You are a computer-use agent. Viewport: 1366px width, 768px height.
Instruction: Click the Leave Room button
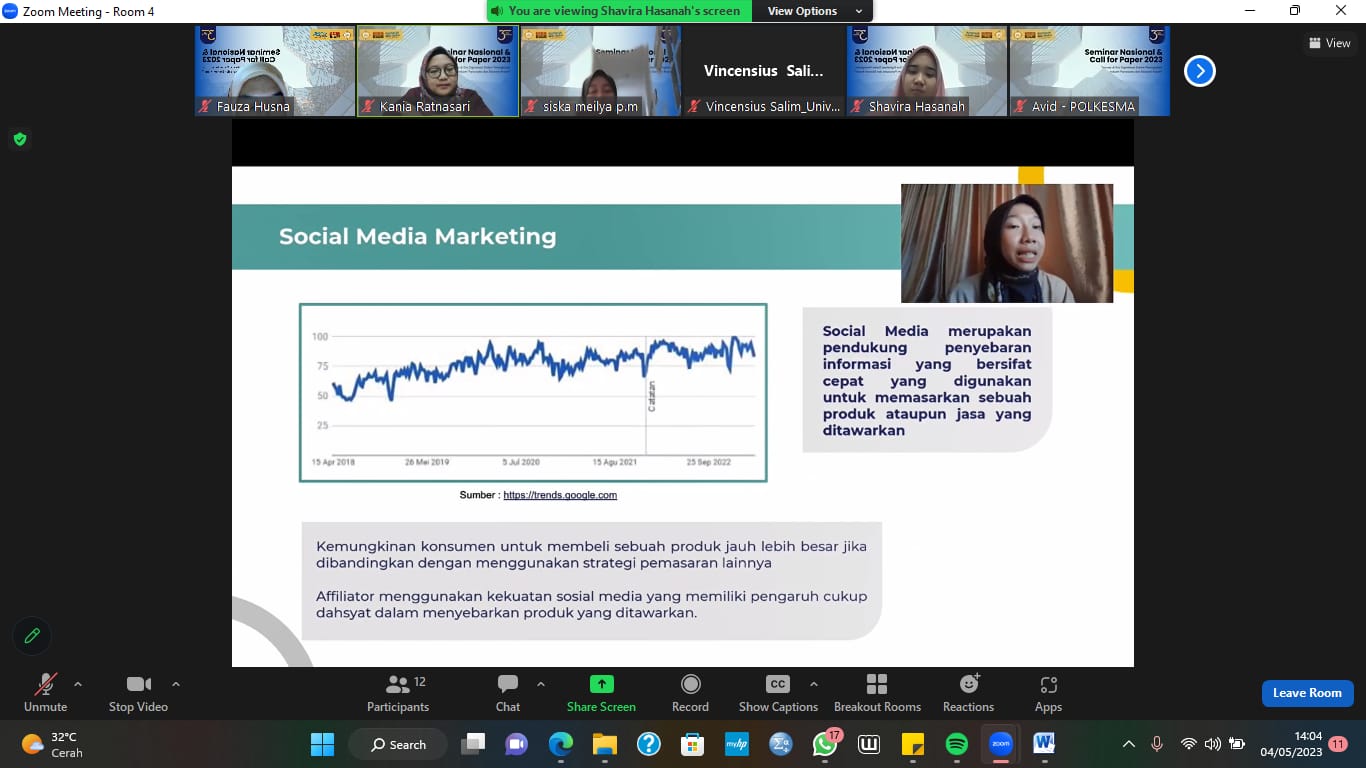[x=1307, y=693]
